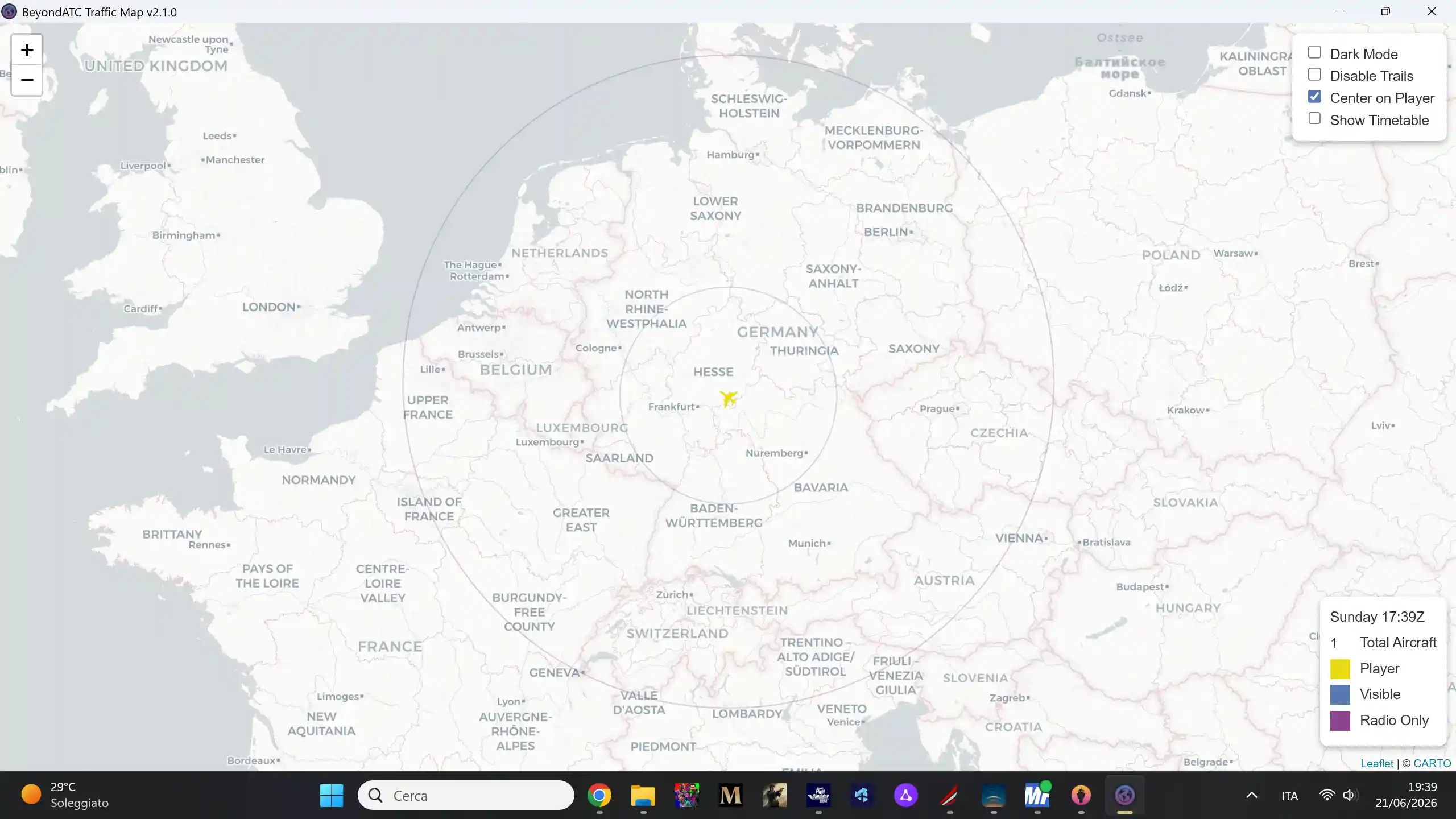Viewport: 1456px width, 819px height.
Task: Click the Prague city label on map
Action: [x=937, y=408]
